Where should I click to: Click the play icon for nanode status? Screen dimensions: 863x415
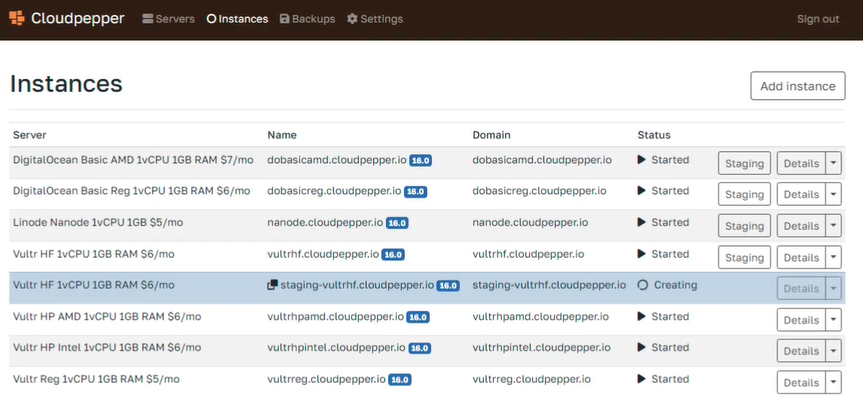pyautogui.click(x=641, y=222)
